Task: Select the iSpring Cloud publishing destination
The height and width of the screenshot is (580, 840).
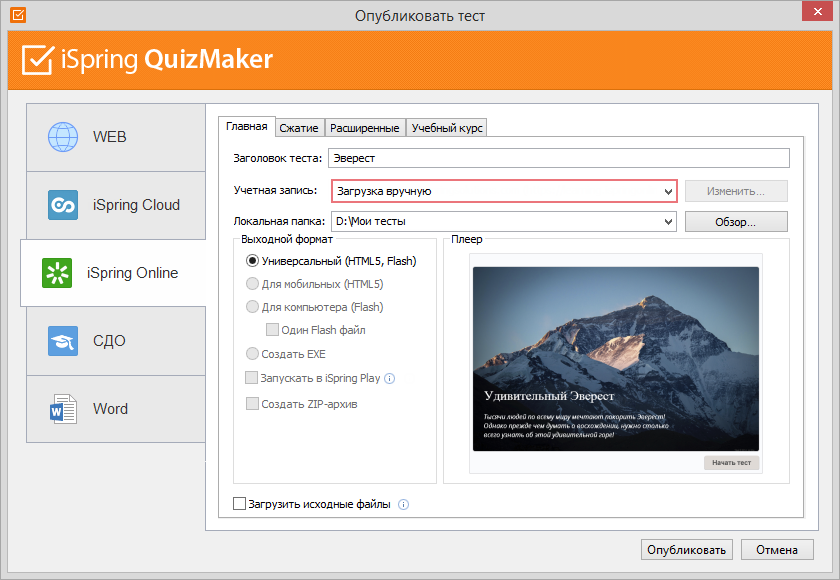Action: 116,205
